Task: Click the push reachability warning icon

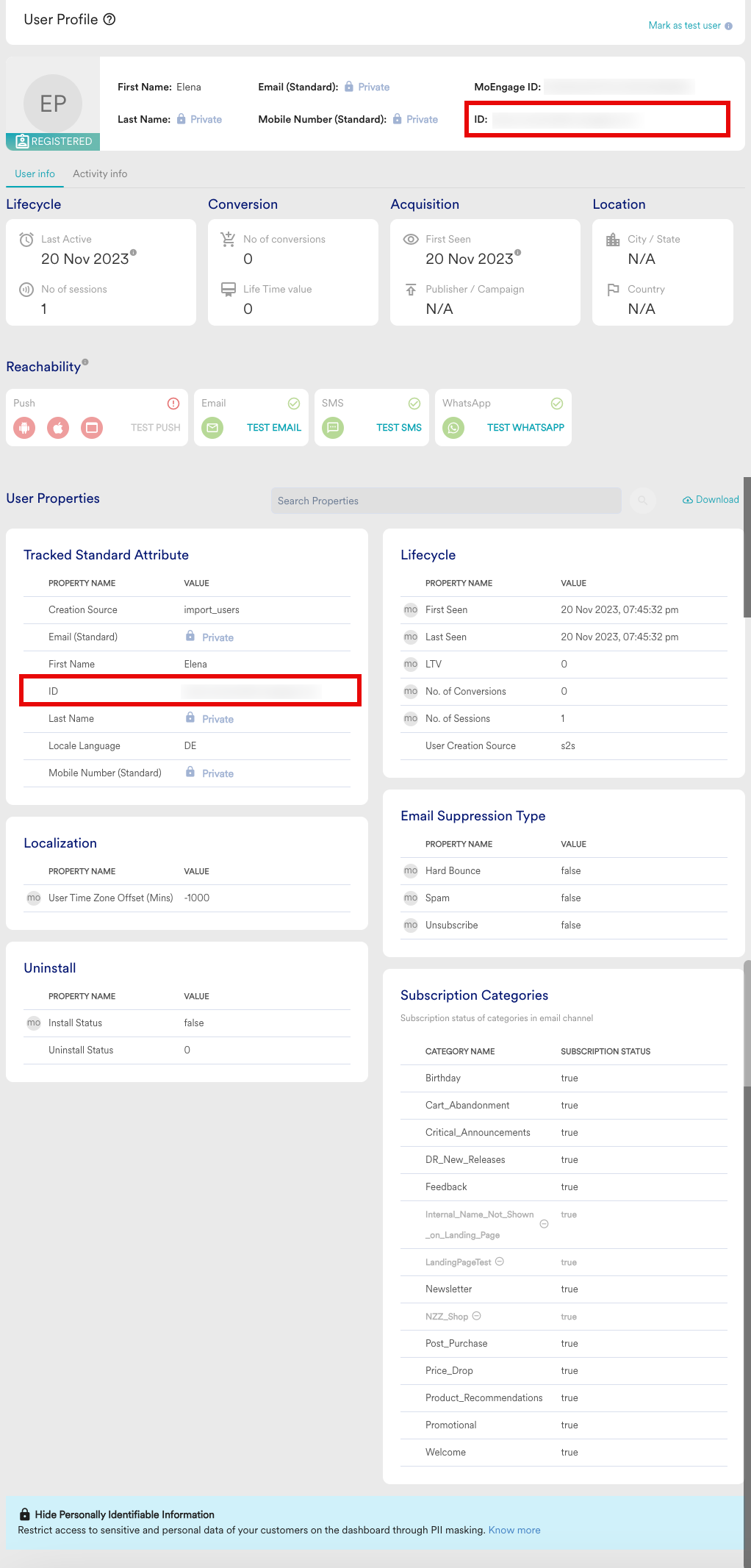Action: coord(173,404)
